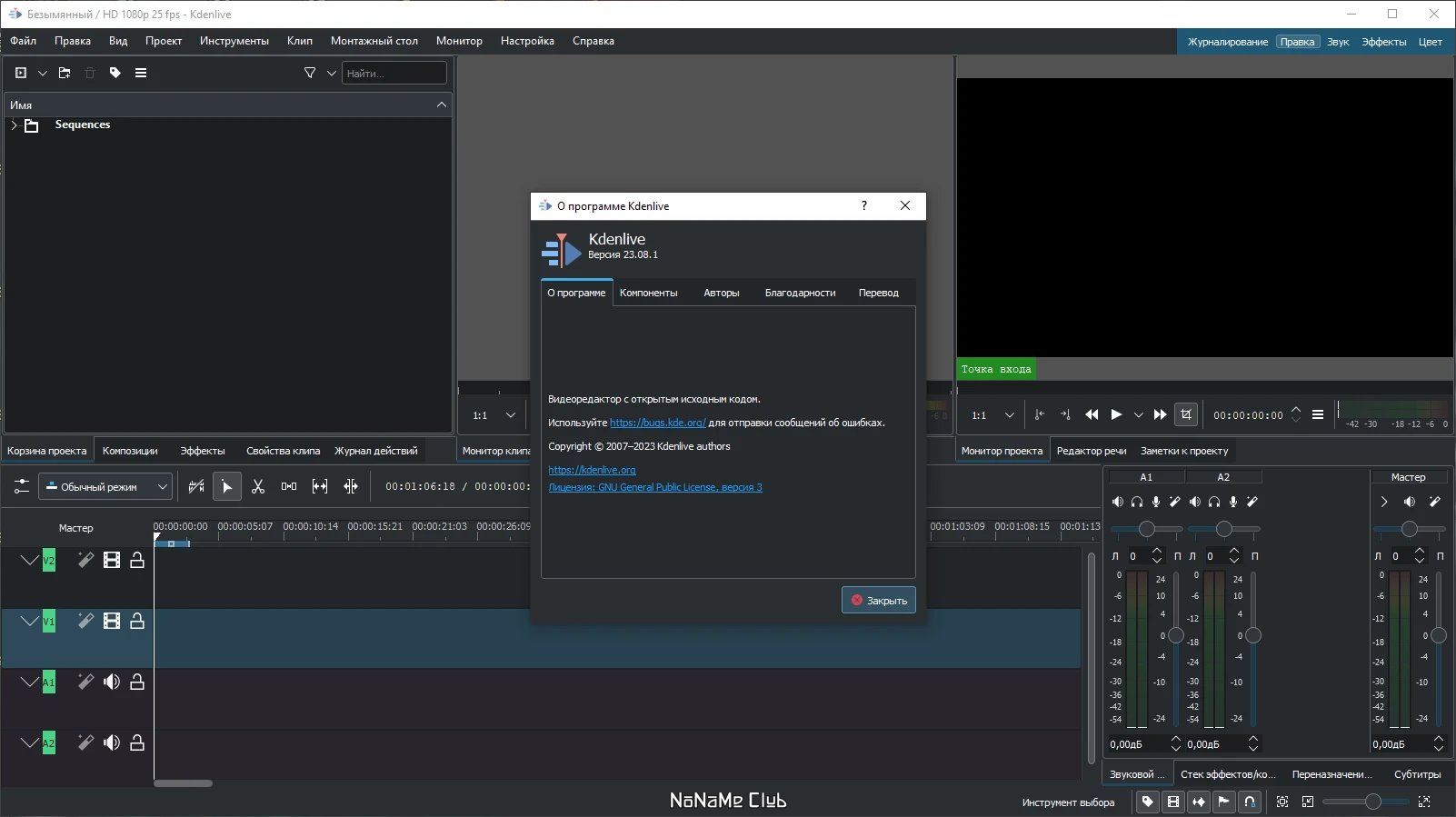Open effects wand on track V2
The height and width of the screenshot is (817, 1456).
(x=85, y=561)
